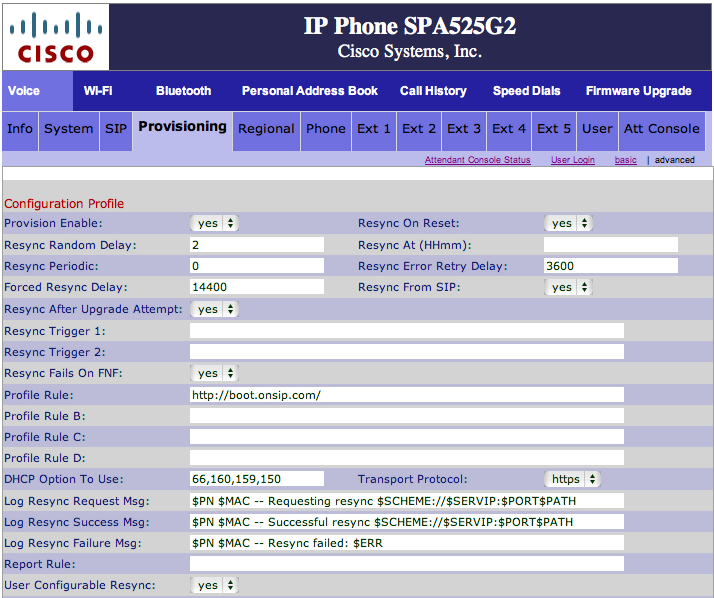Click the advanced view label
The height and width of the screenshot is (598, 714).
pyautogui.click(x=674, y=160)
